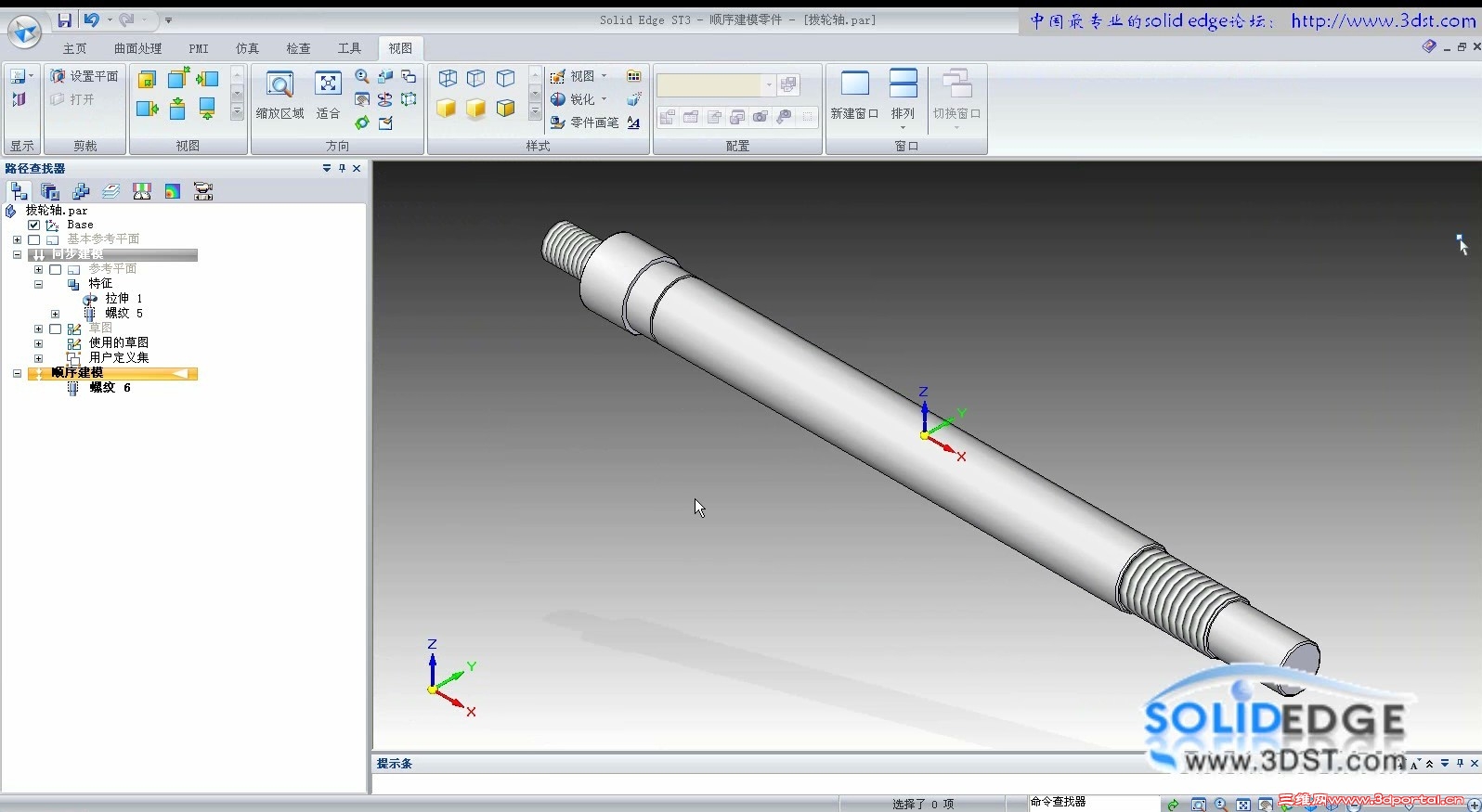Open the feature playback camera tab
Image resolution: width=1482 pixels, height=812 pixels.
(x=203, y=191)
